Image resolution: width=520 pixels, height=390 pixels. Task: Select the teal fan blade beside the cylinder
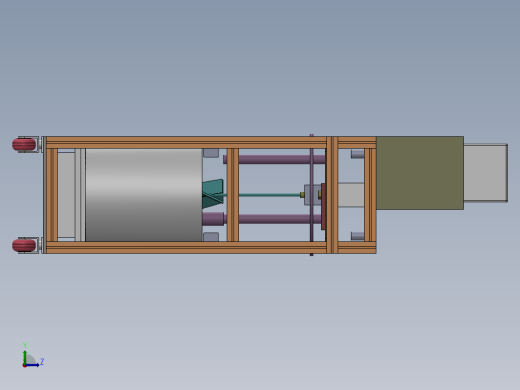click(213, 194)
